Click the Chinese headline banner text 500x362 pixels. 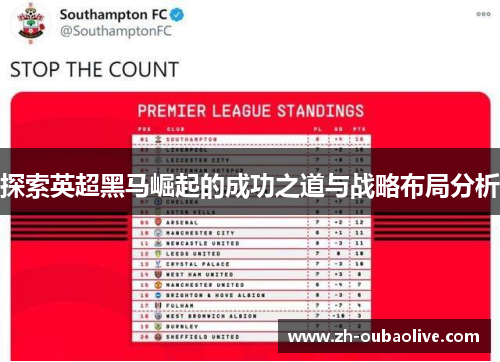pyautogui.click(x=250, y=186)
